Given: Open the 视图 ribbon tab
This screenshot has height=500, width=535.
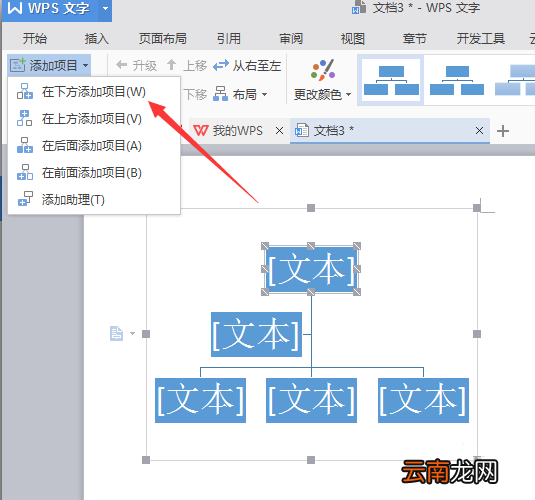Looking at the screenshot, I should tap(353, 38).
